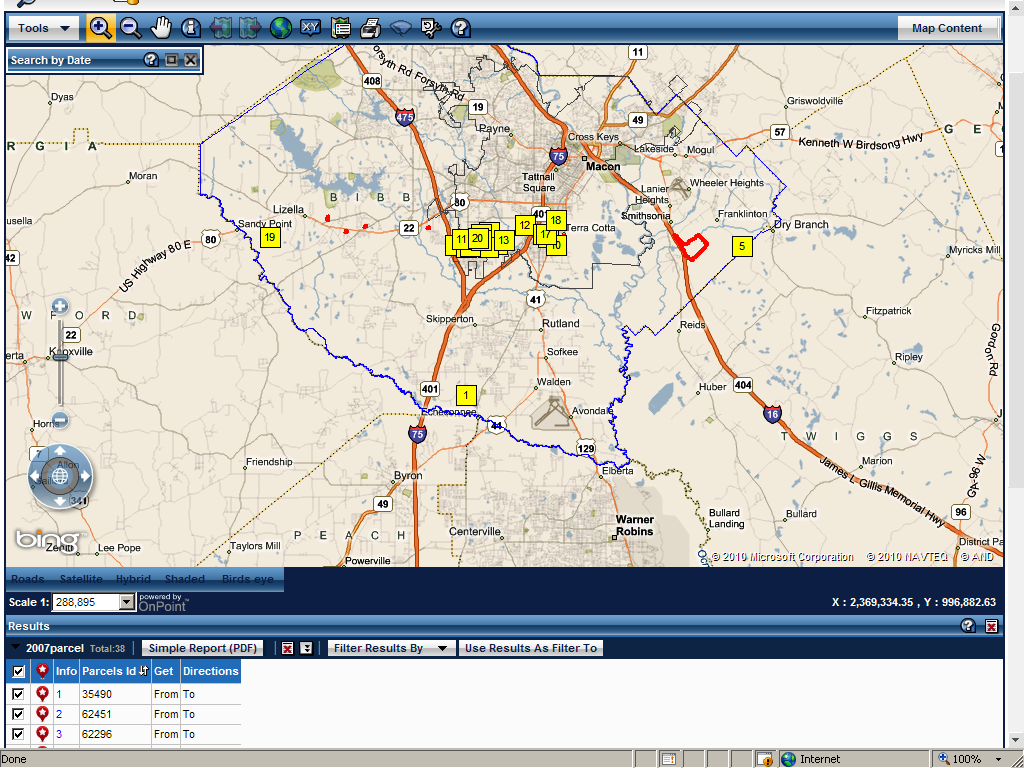Open the Scale dropdown arrow
Image resolution: width=1024 pixels, height=768 pixels.
(127, 601)
